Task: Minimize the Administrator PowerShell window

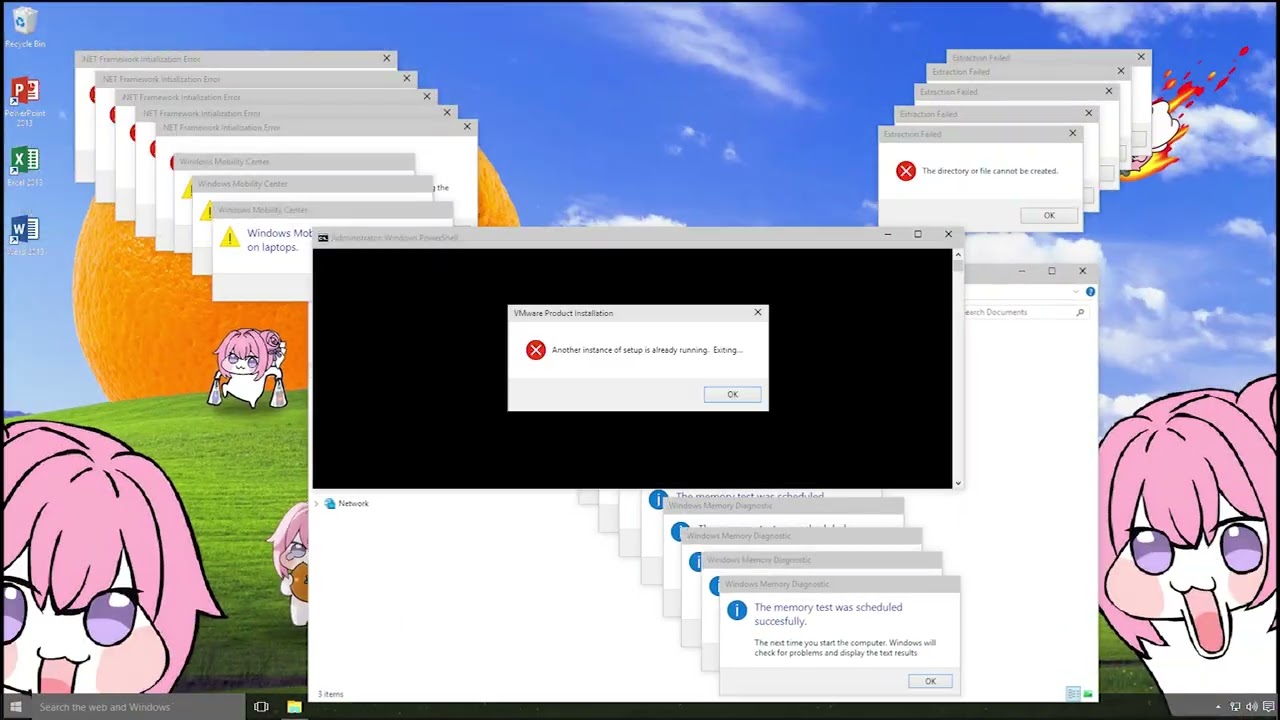Action: coord(888,234)
